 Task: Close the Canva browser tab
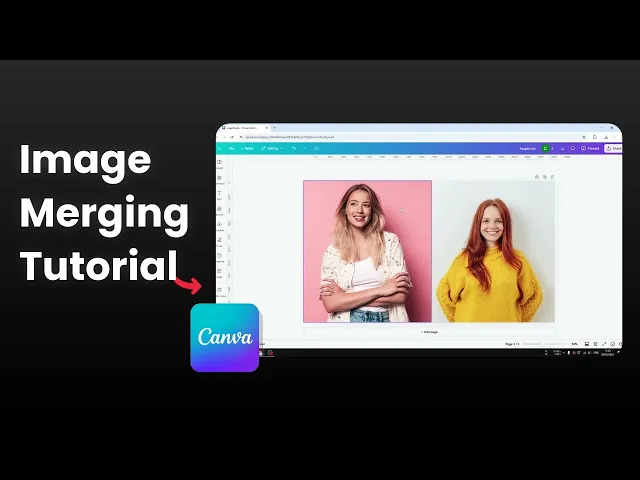pos(267,128)
